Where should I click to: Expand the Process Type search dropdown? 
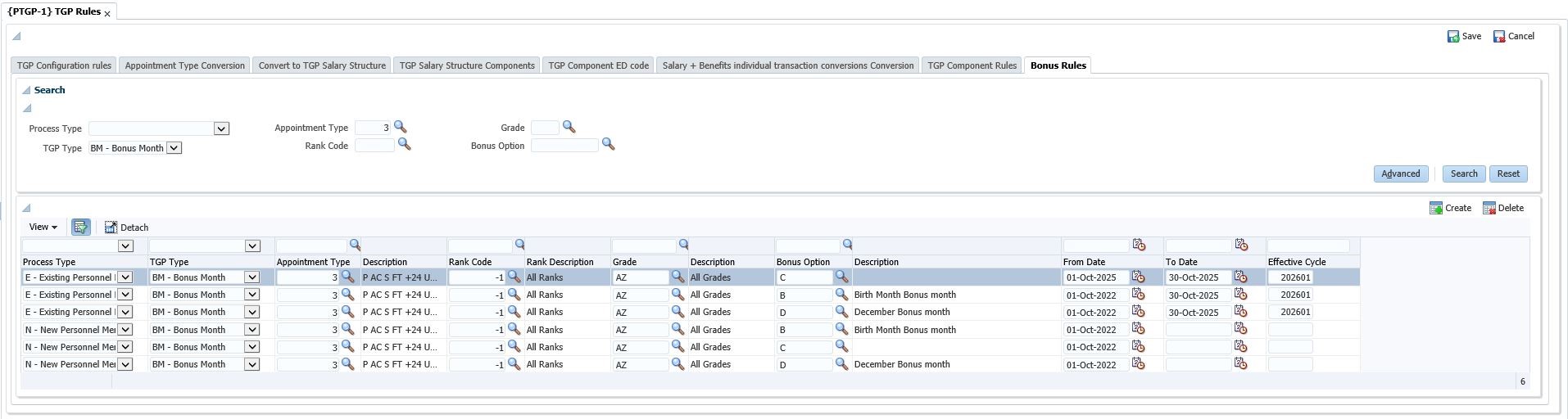220,128
